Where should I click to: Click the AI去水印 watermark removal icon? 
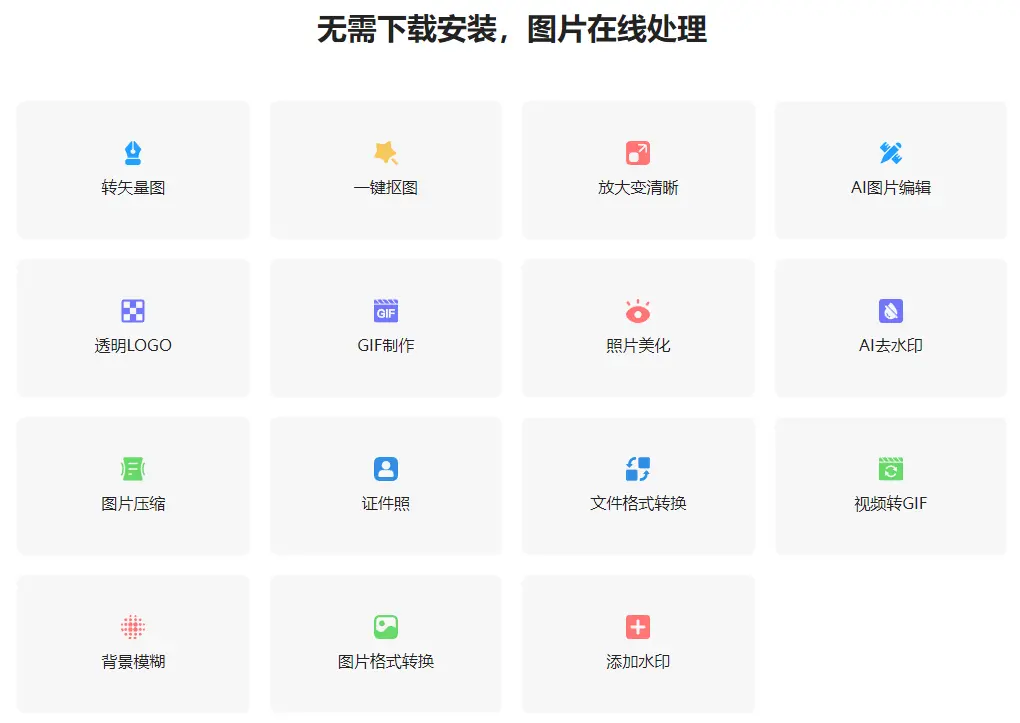pos(890,310)
